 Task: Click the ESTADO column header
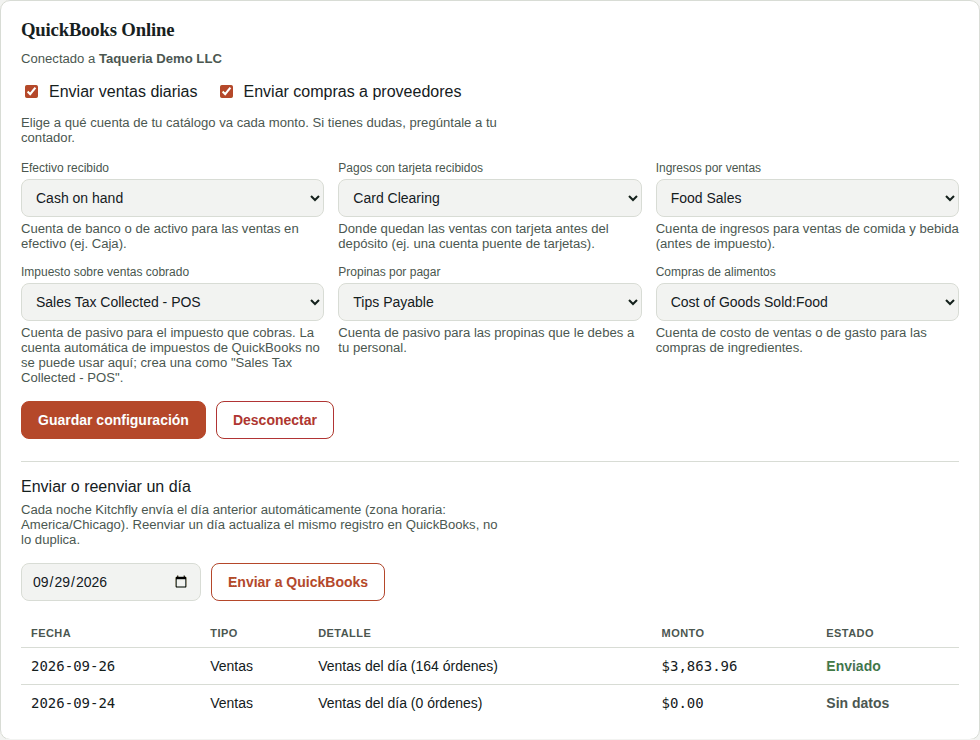pos(850,633)
